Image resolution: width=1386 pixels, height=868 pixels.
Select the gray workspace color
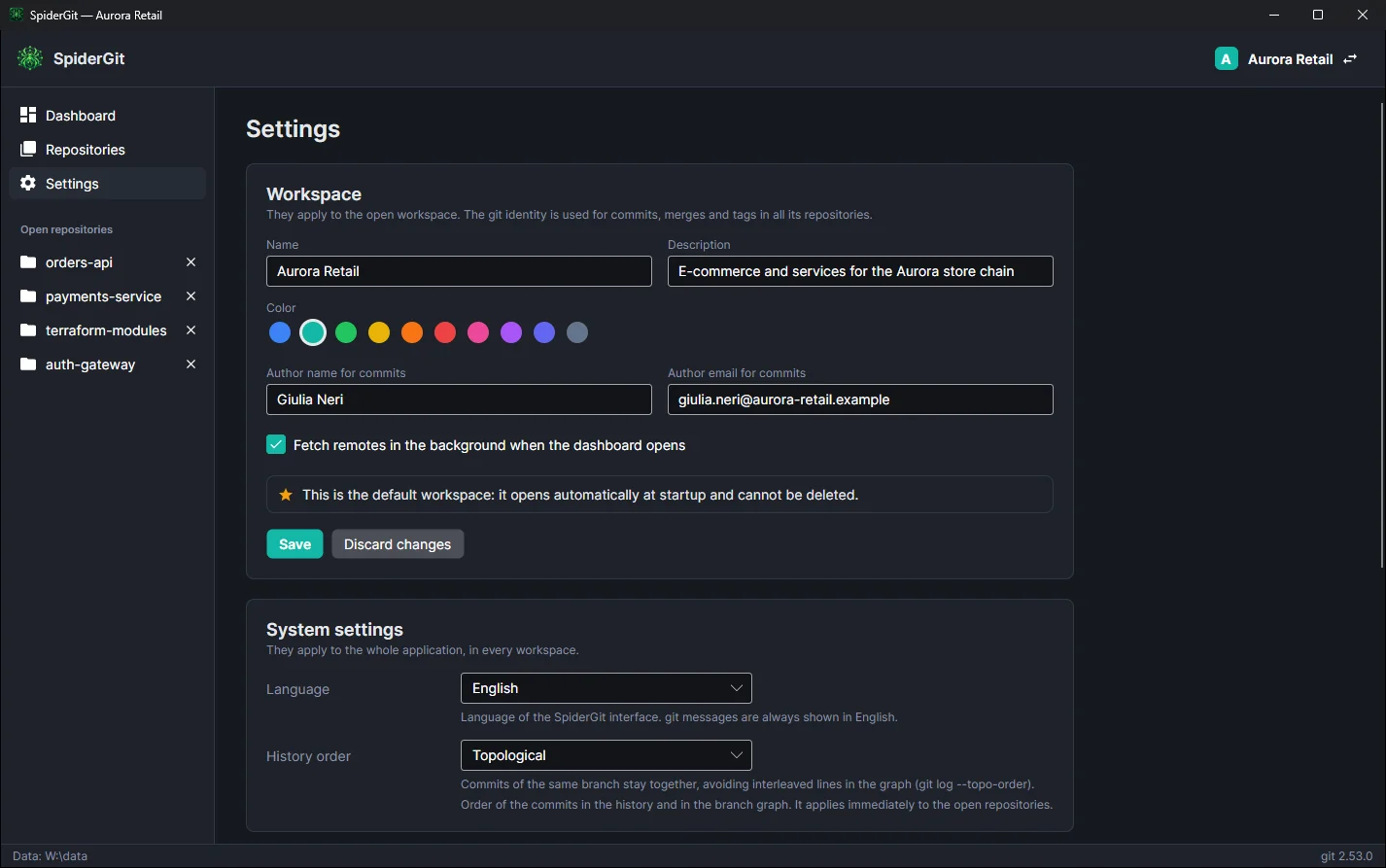click(x=577, y=332)
